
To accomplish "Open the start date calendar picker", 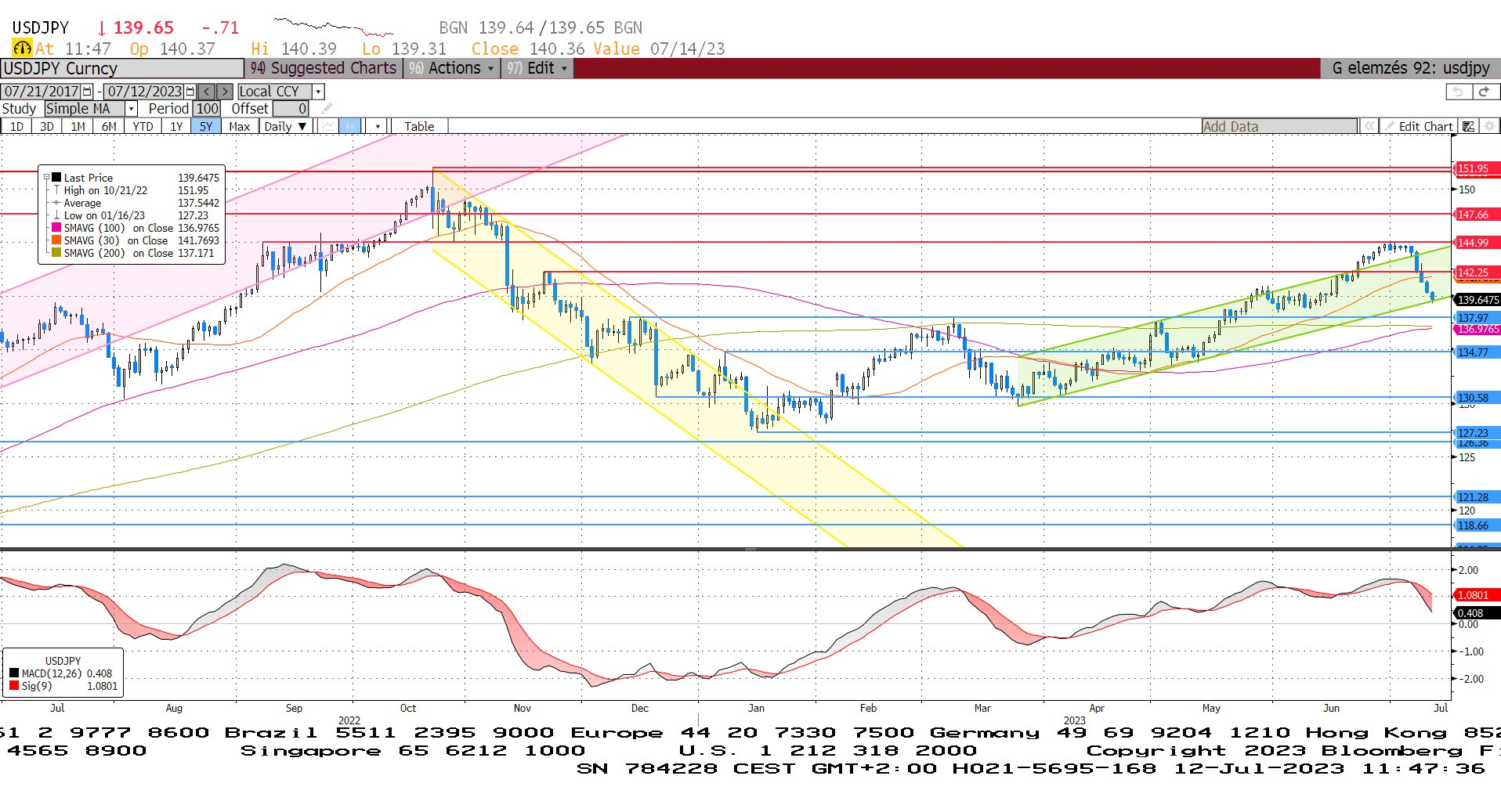I will pyautogui.click(x=87, y=92).
